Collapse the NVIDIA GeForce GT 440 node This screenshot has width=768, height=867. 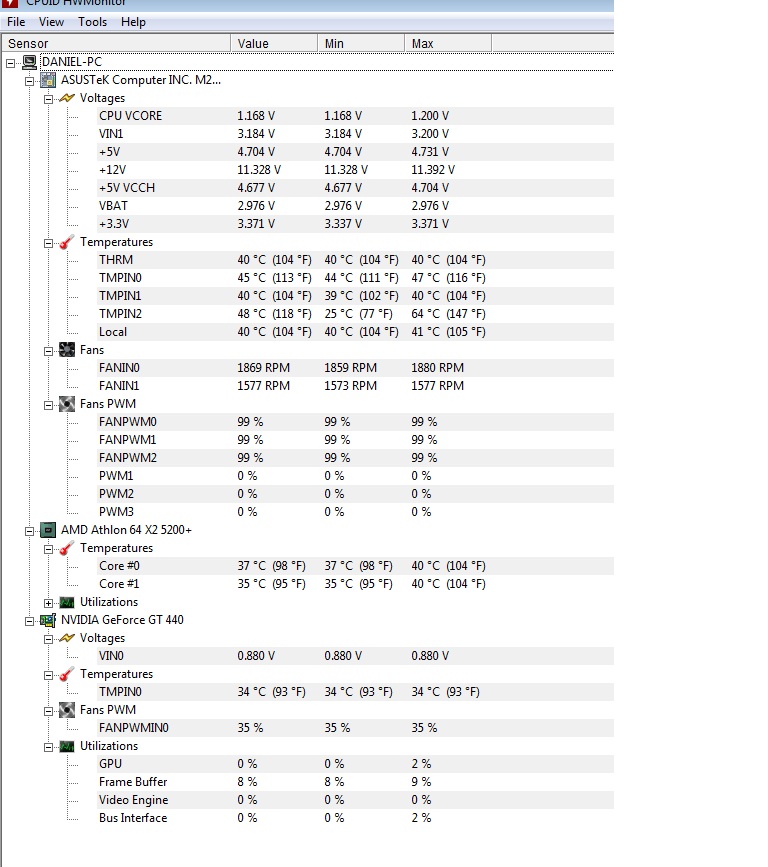(x=30, y=620)
